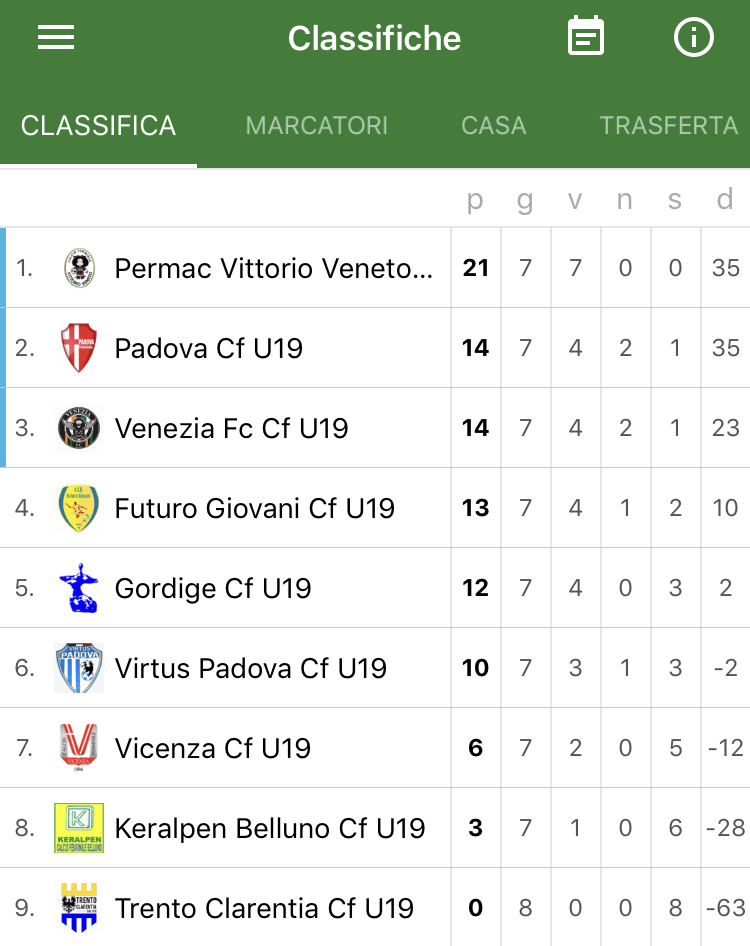Tap Keralpen Belluno green logo

79,828
